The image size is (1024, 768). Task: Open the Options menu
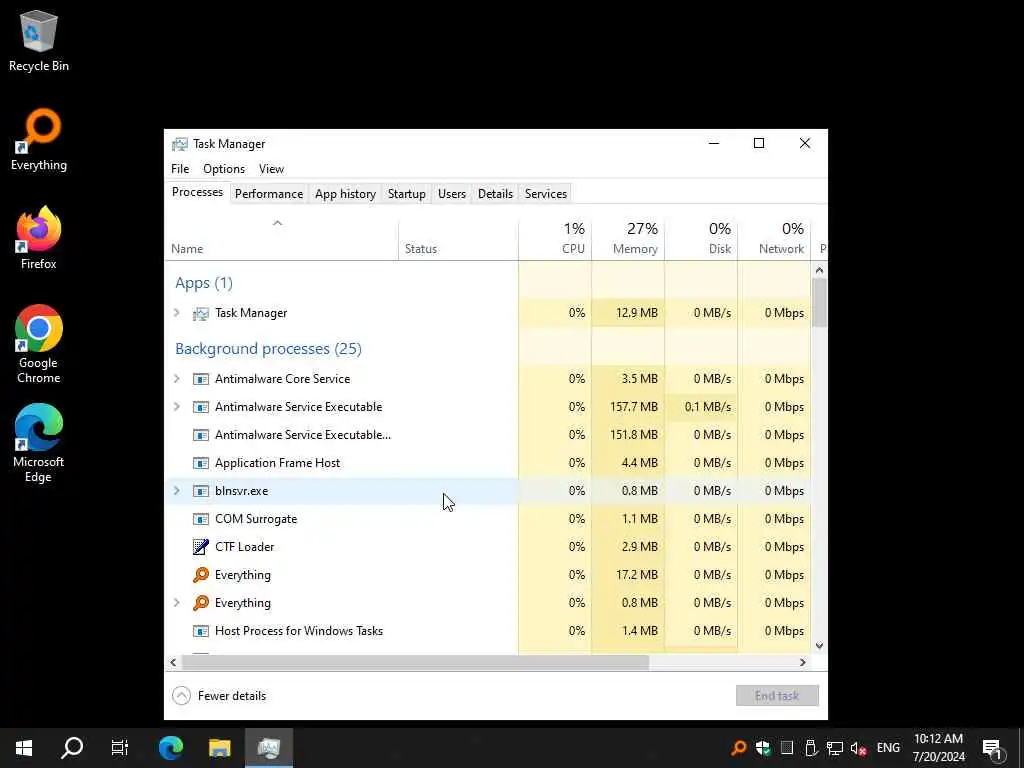click(224, 169)
